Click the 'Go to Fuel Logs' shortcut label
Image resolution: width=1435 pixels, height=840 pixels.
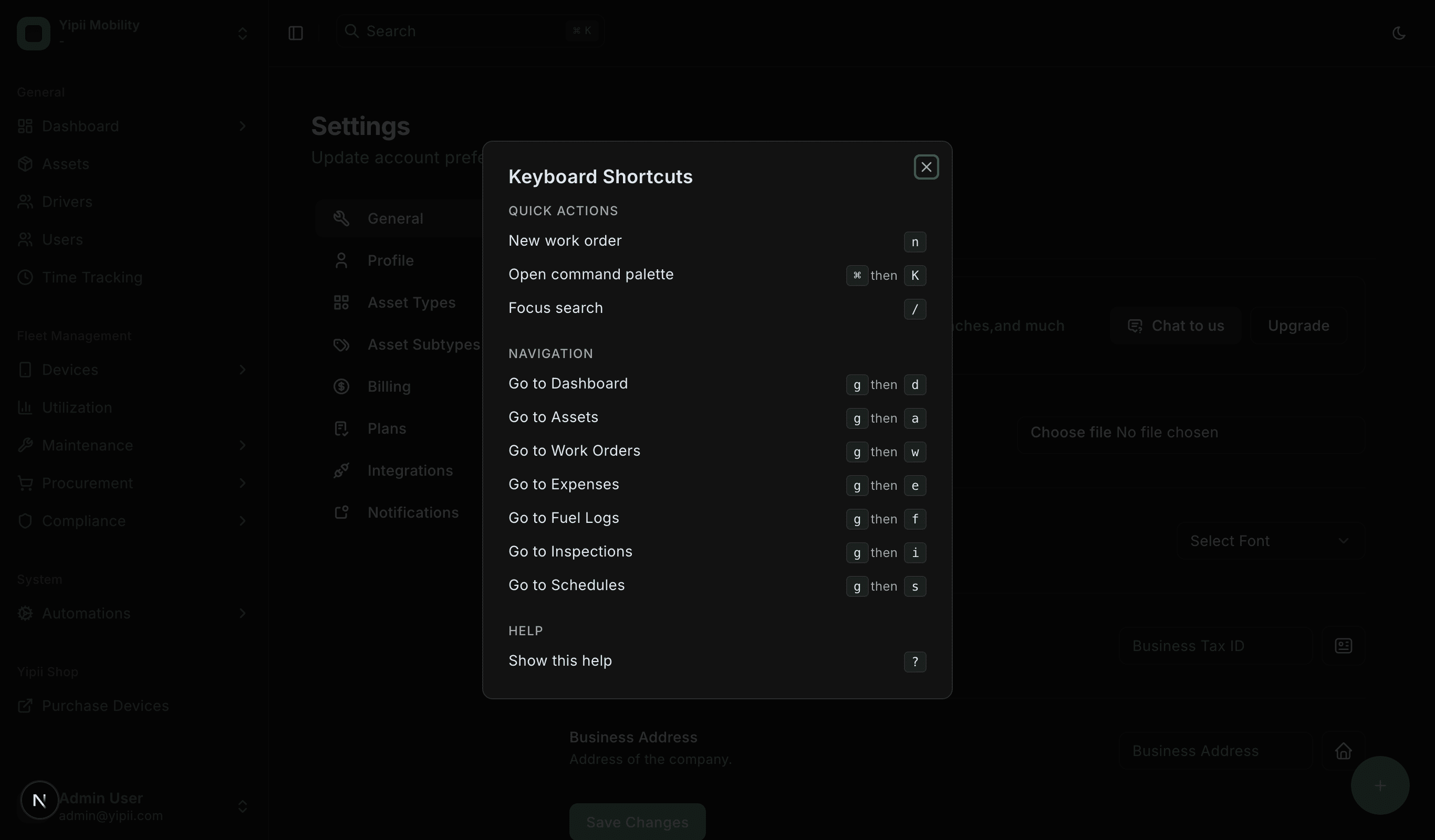pyautogui.click(x=563, y=518)
